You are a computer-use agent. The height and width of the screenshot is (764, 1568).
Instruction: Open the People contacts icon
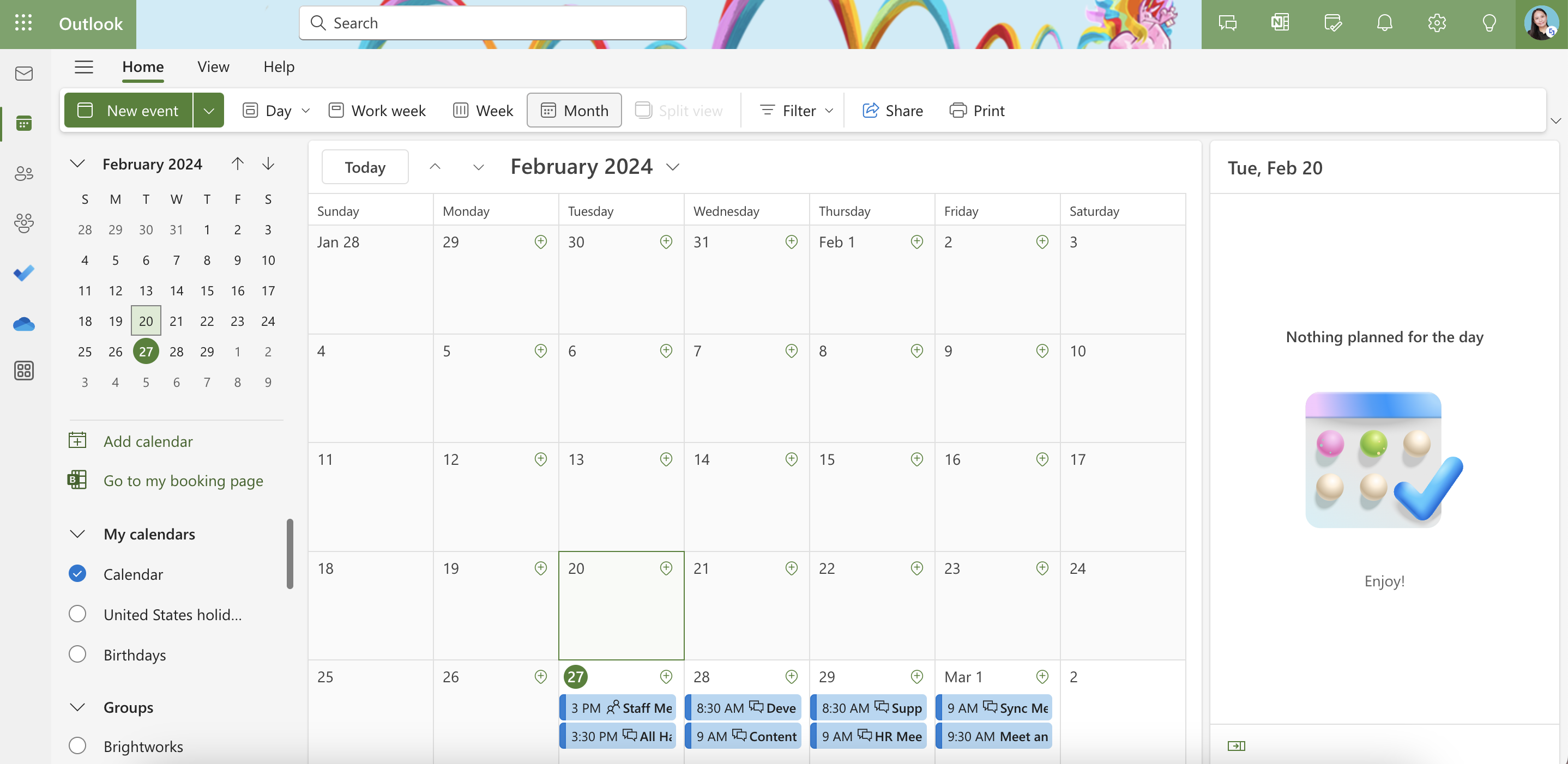tap(24, 173)
